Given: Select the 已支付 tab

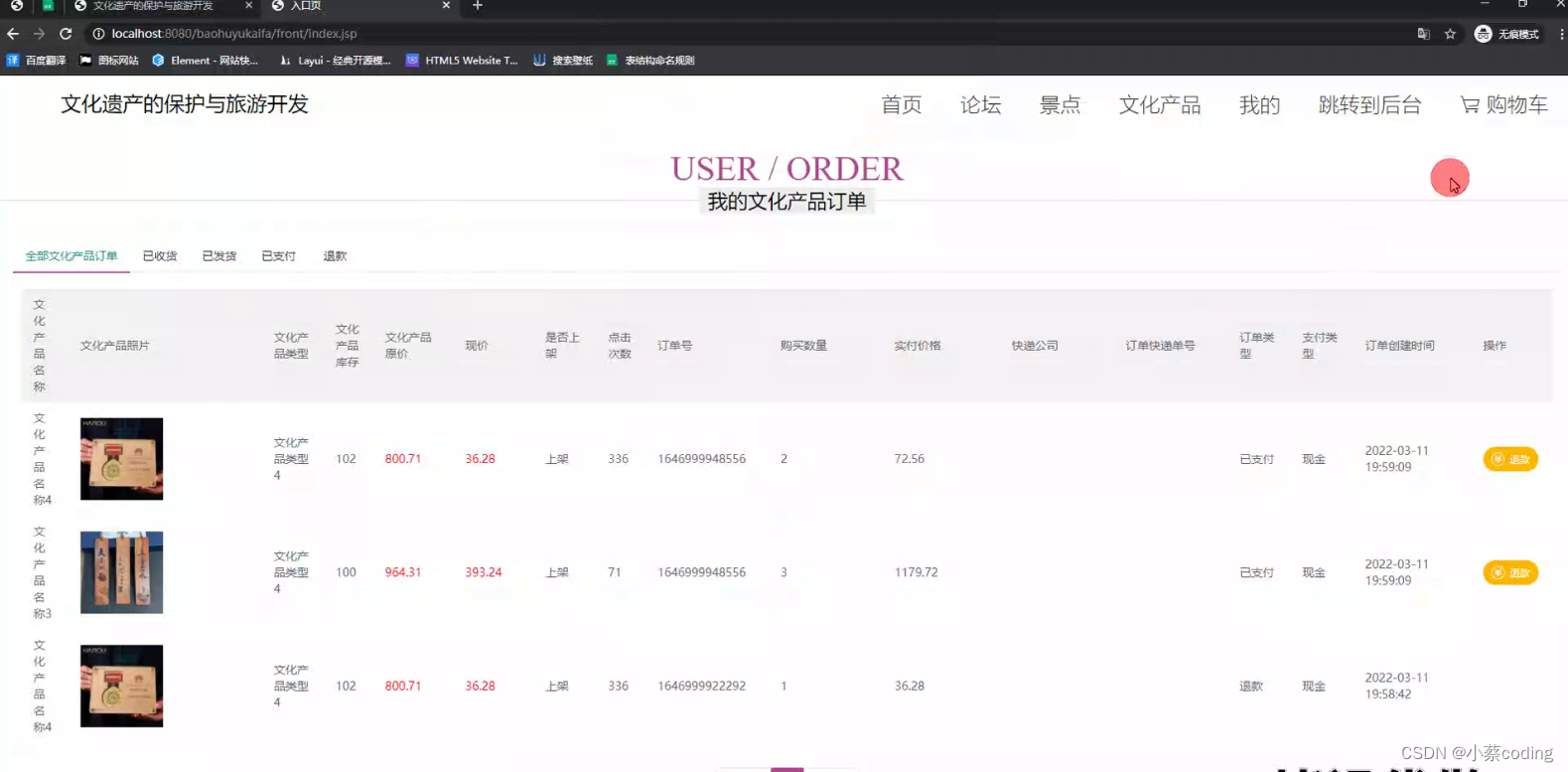Looking at the screenshot, I should click(279, 256).
